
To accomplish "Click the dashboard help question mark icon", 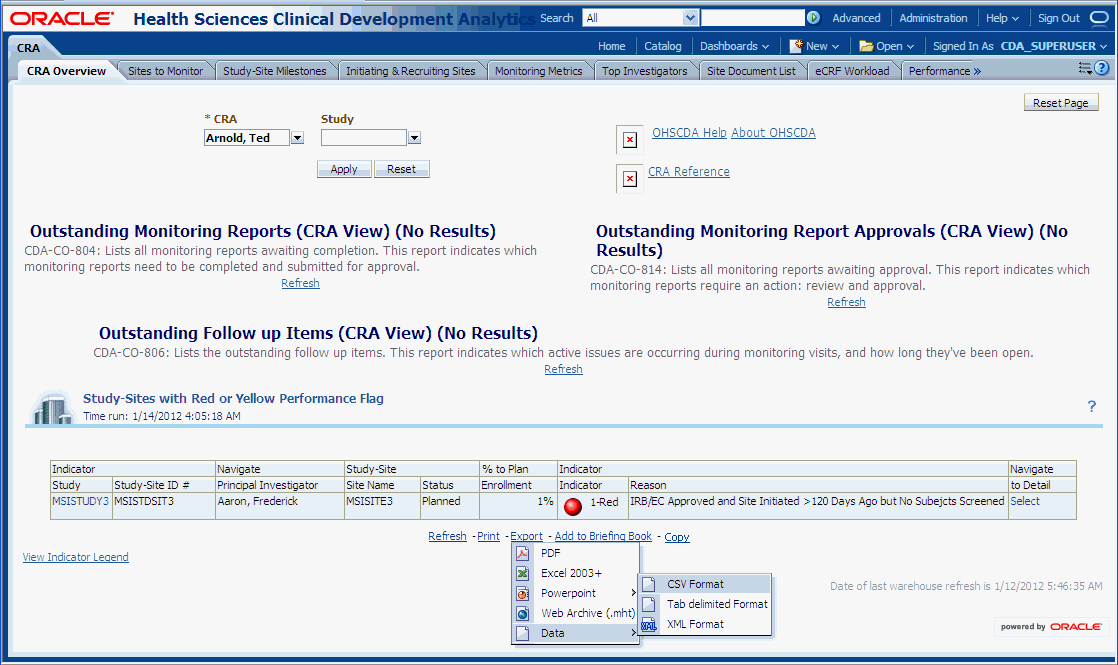I will coord(1102,68).
